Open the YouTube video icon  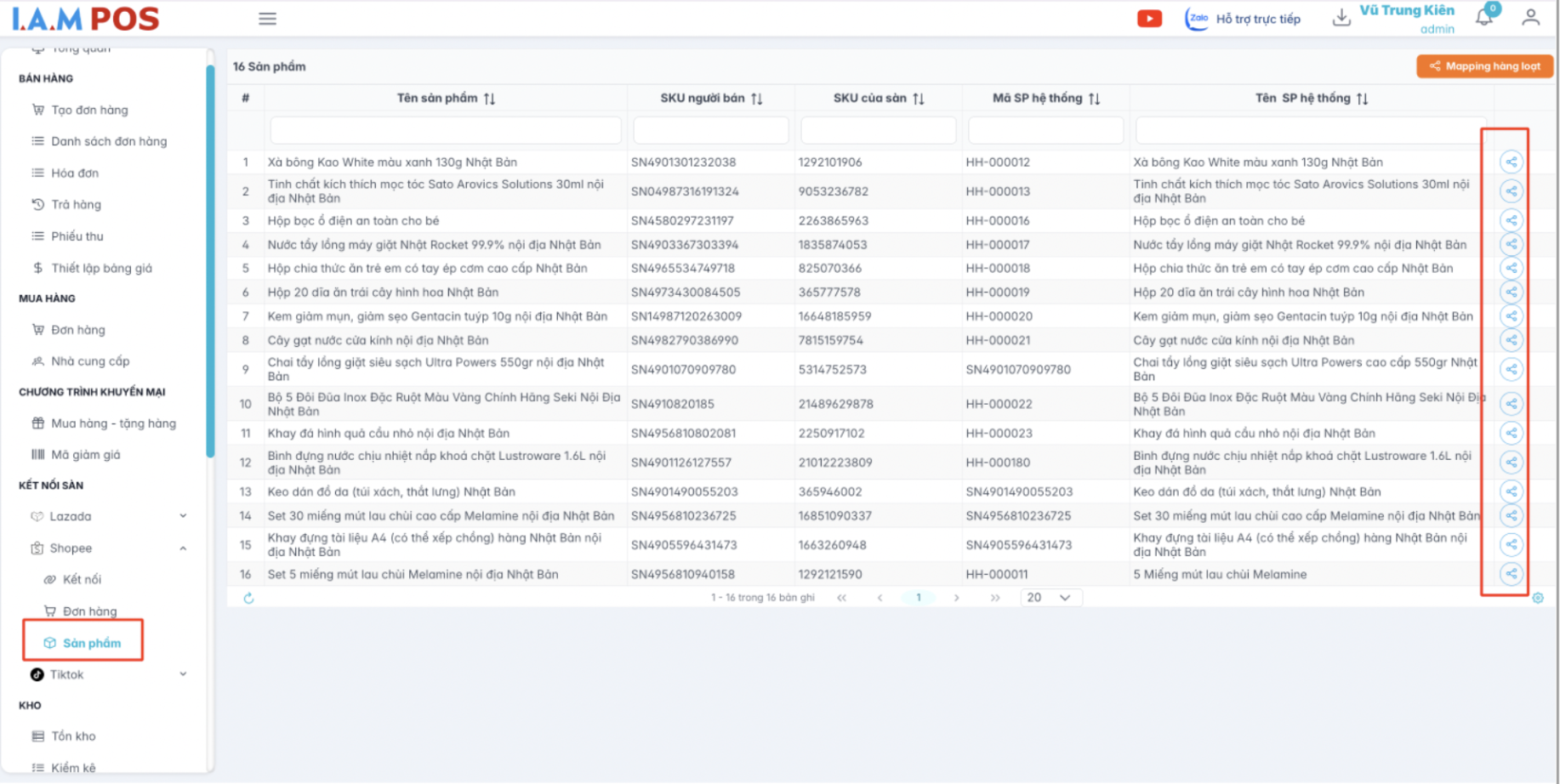point(1149,19)
